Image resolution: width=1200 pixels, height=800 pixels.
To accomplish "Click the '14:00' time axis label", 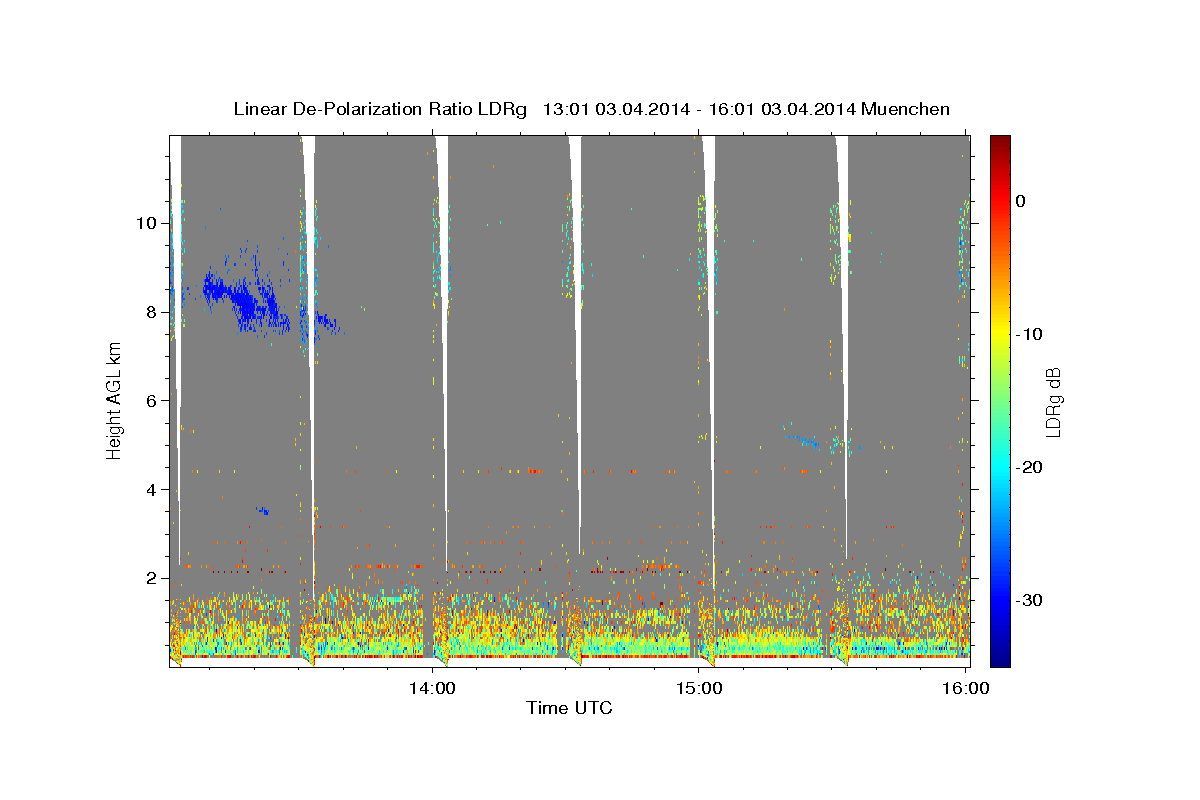I will [x=432, y=688].
